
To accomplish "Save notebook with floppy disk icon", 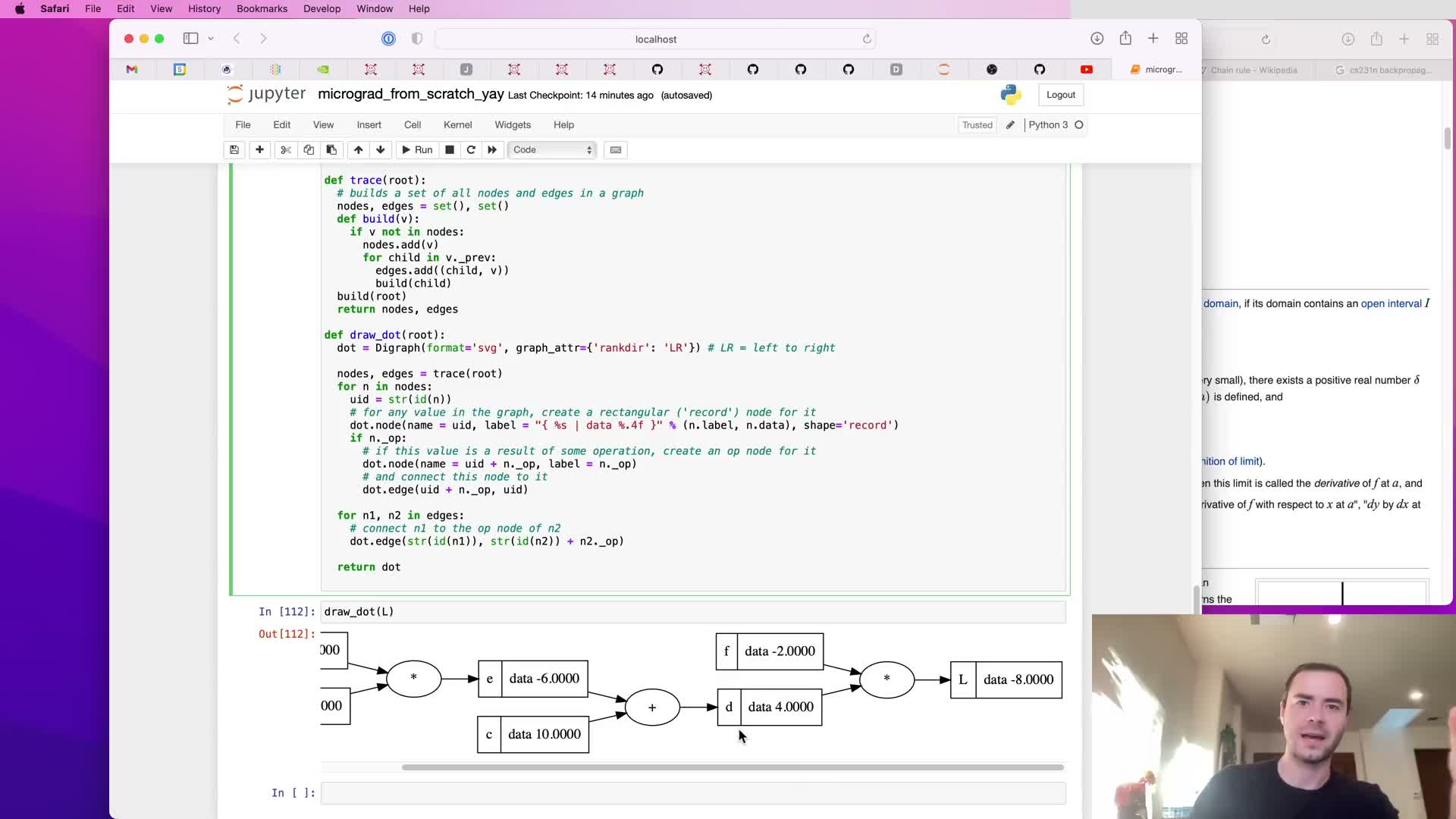I will [x=234, y=149].
